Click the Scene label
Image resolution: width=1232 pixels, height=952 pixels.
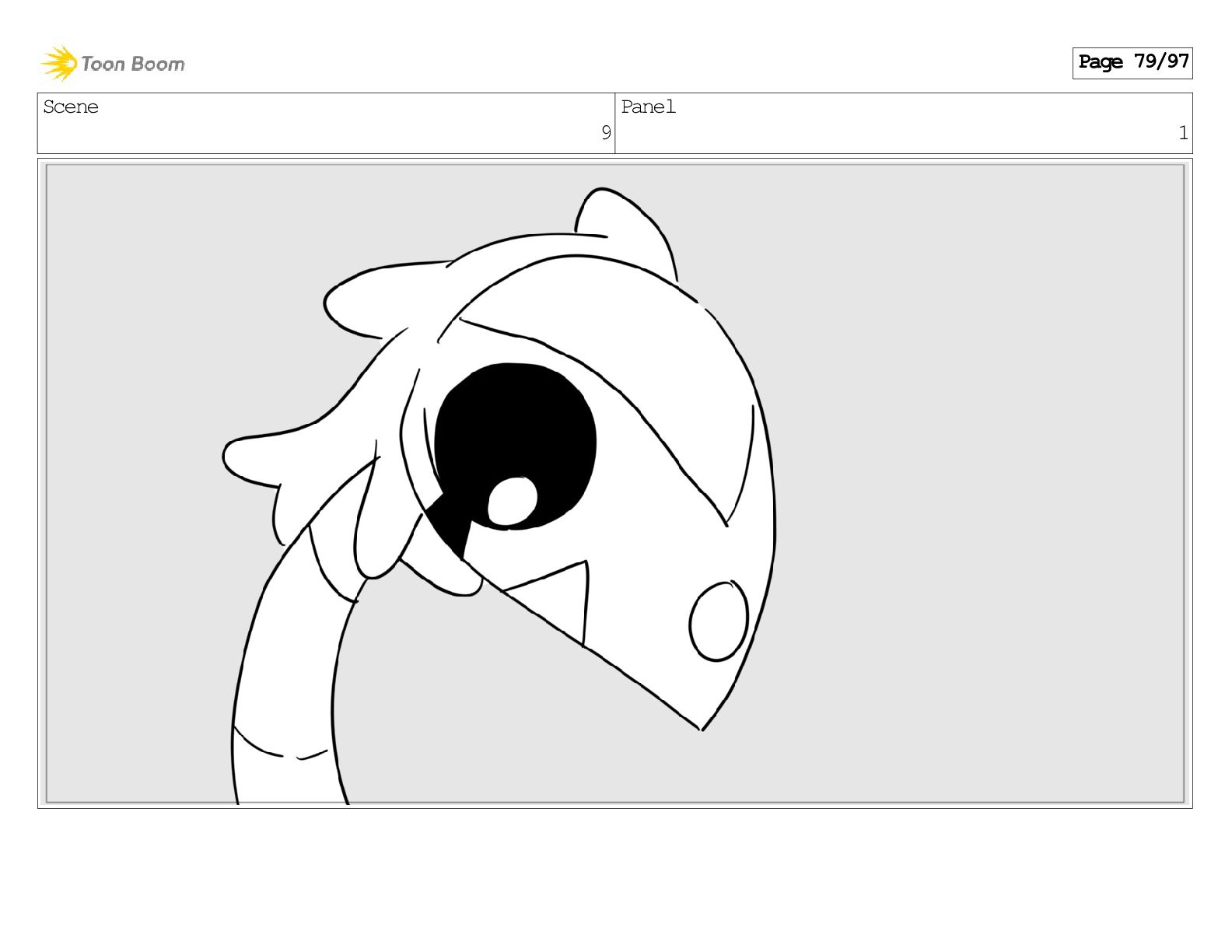pos(71,107)
